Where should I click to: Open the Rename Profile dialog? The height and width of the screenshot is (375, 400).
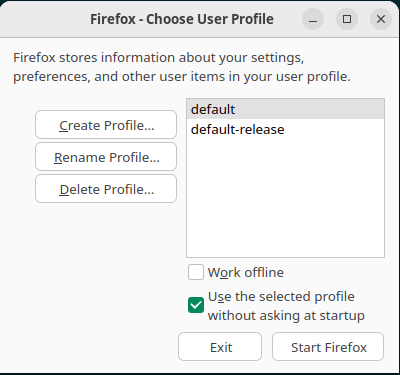[x=106, y=157]
